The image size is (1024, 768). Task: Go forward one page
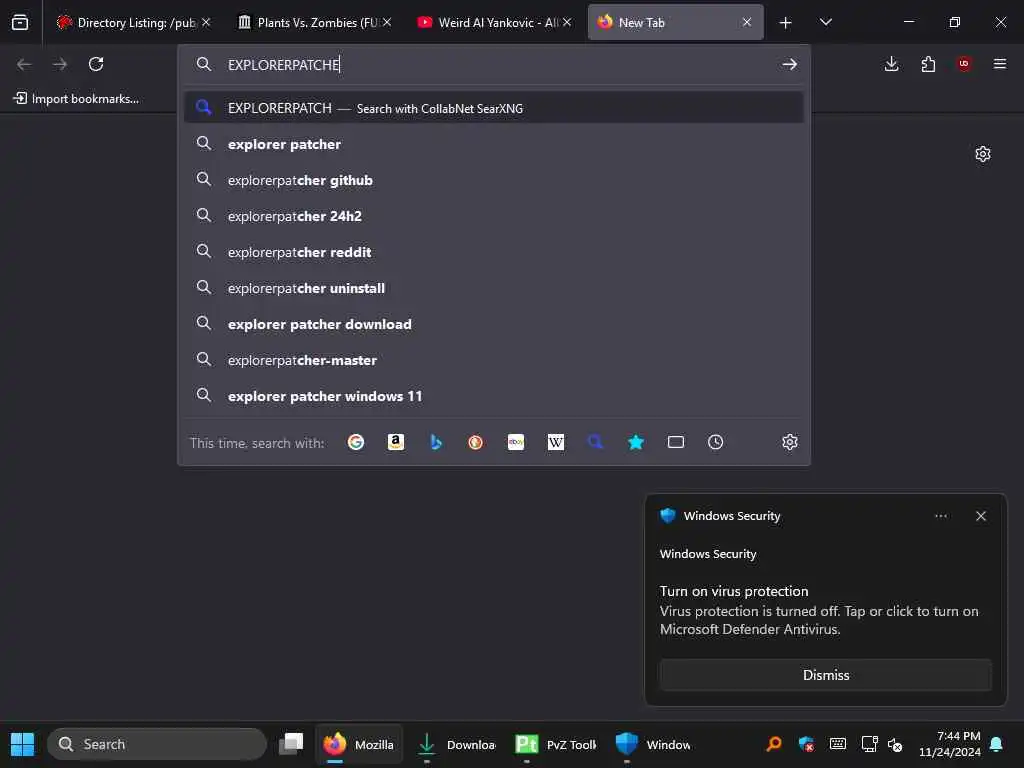[60, 64]
